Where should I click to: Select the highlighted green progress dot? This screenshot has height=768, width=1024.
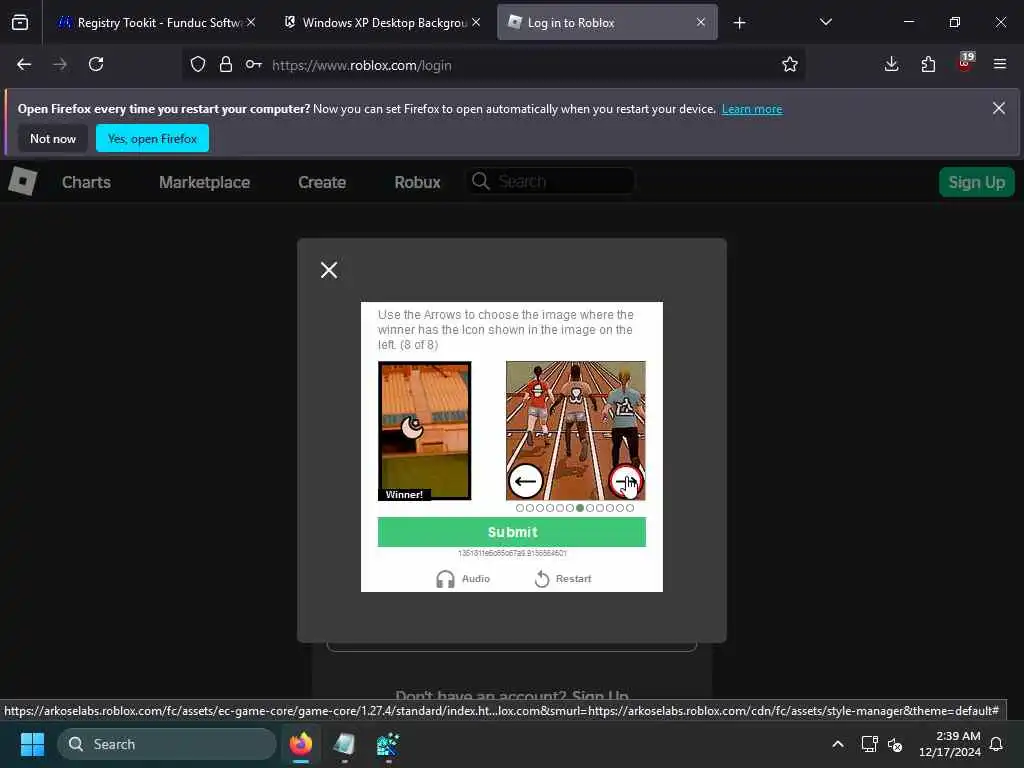click(580, 508)
